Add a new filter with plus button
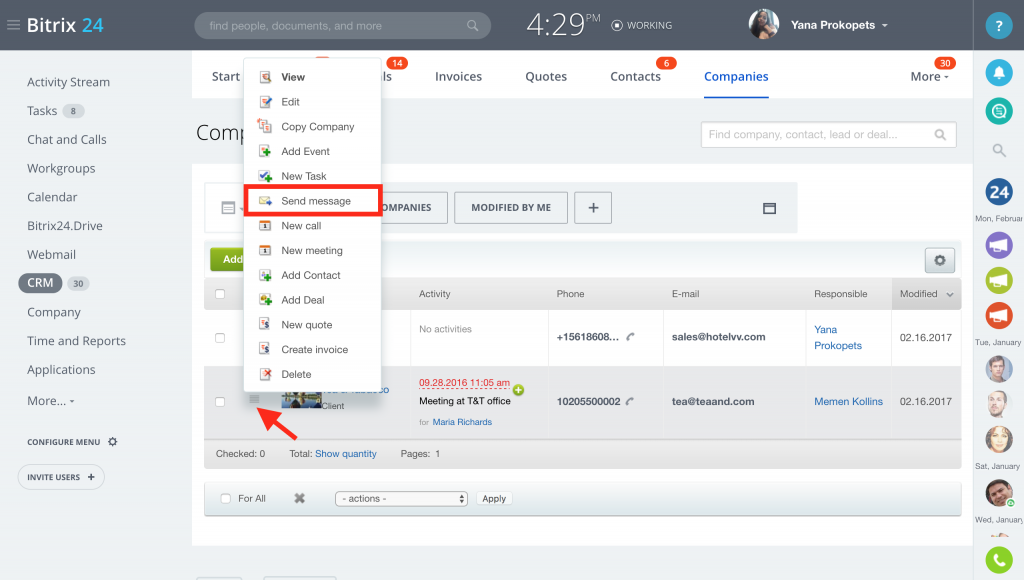 (593, 208)
